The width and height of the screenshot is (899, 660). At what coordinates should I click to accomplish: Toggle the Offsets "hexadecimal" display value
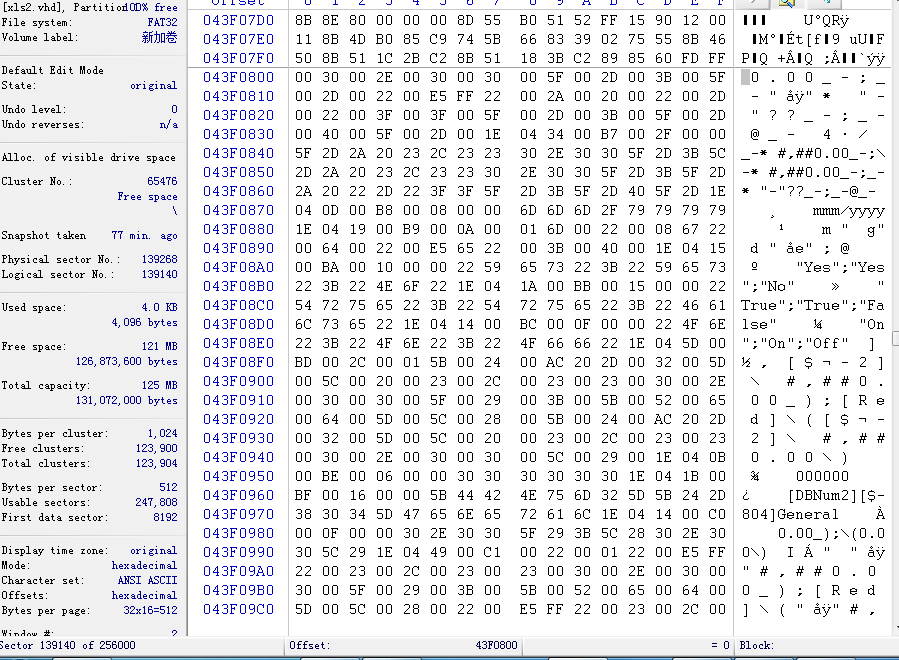click(144, 595)
